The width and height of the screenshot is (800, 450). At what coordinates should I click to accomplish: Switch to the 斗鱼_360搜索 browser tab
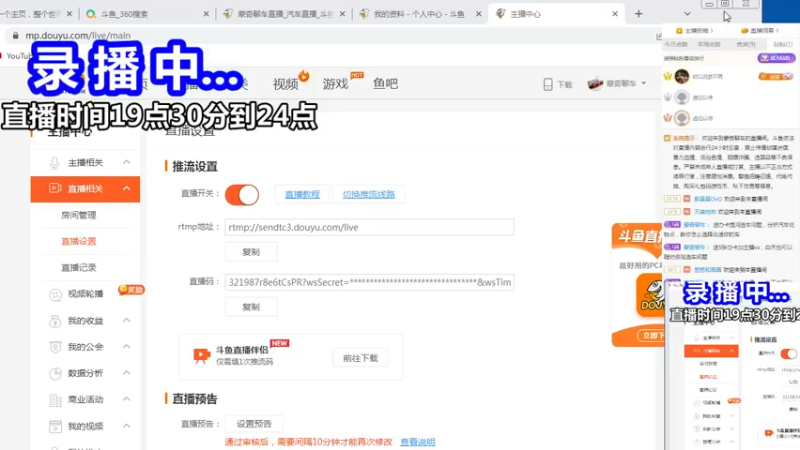[x=147, y=14]
